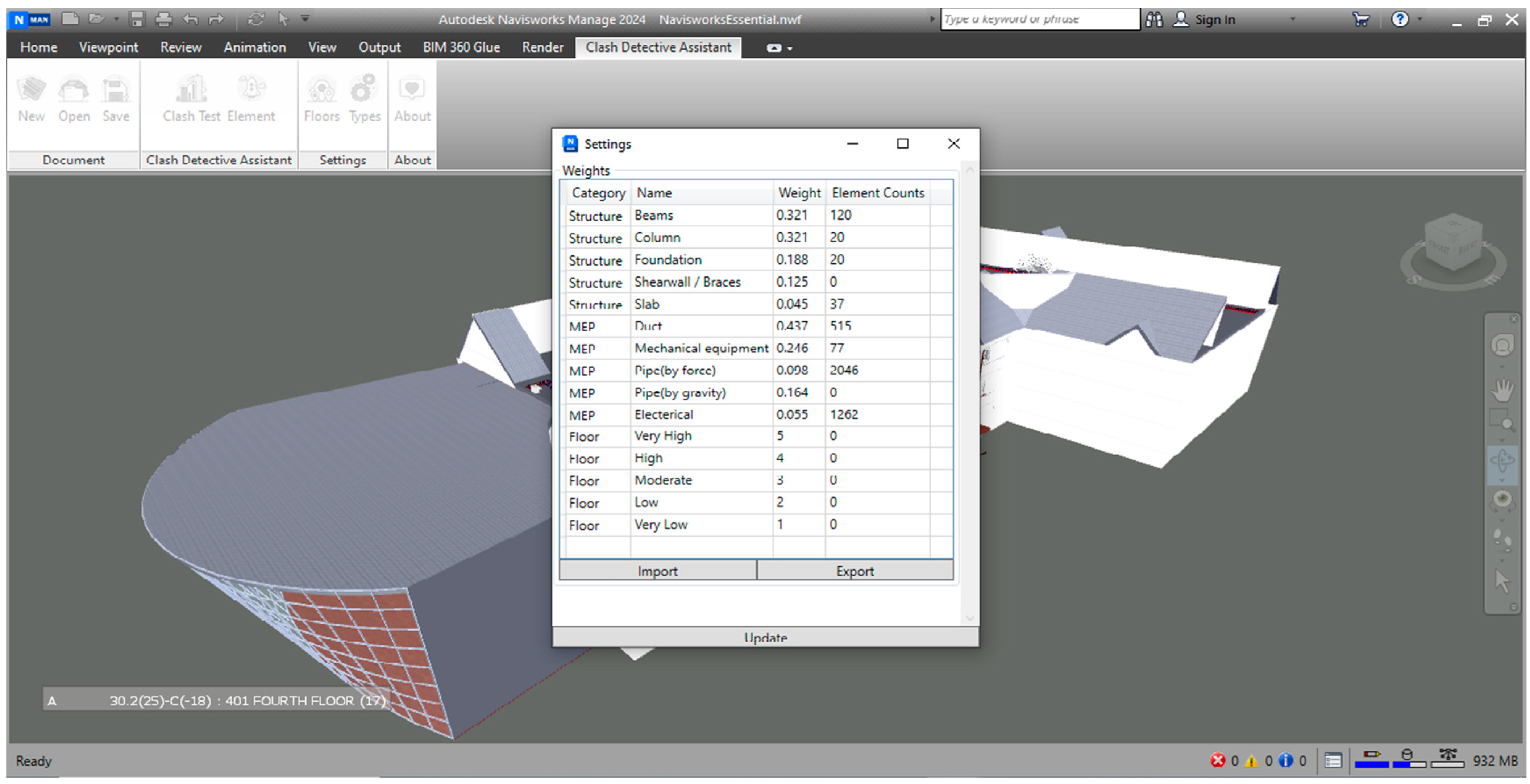Click the Select arrow icon in quick access toolbar
This screenshot has width=1530, height=784.
[283, 19]
